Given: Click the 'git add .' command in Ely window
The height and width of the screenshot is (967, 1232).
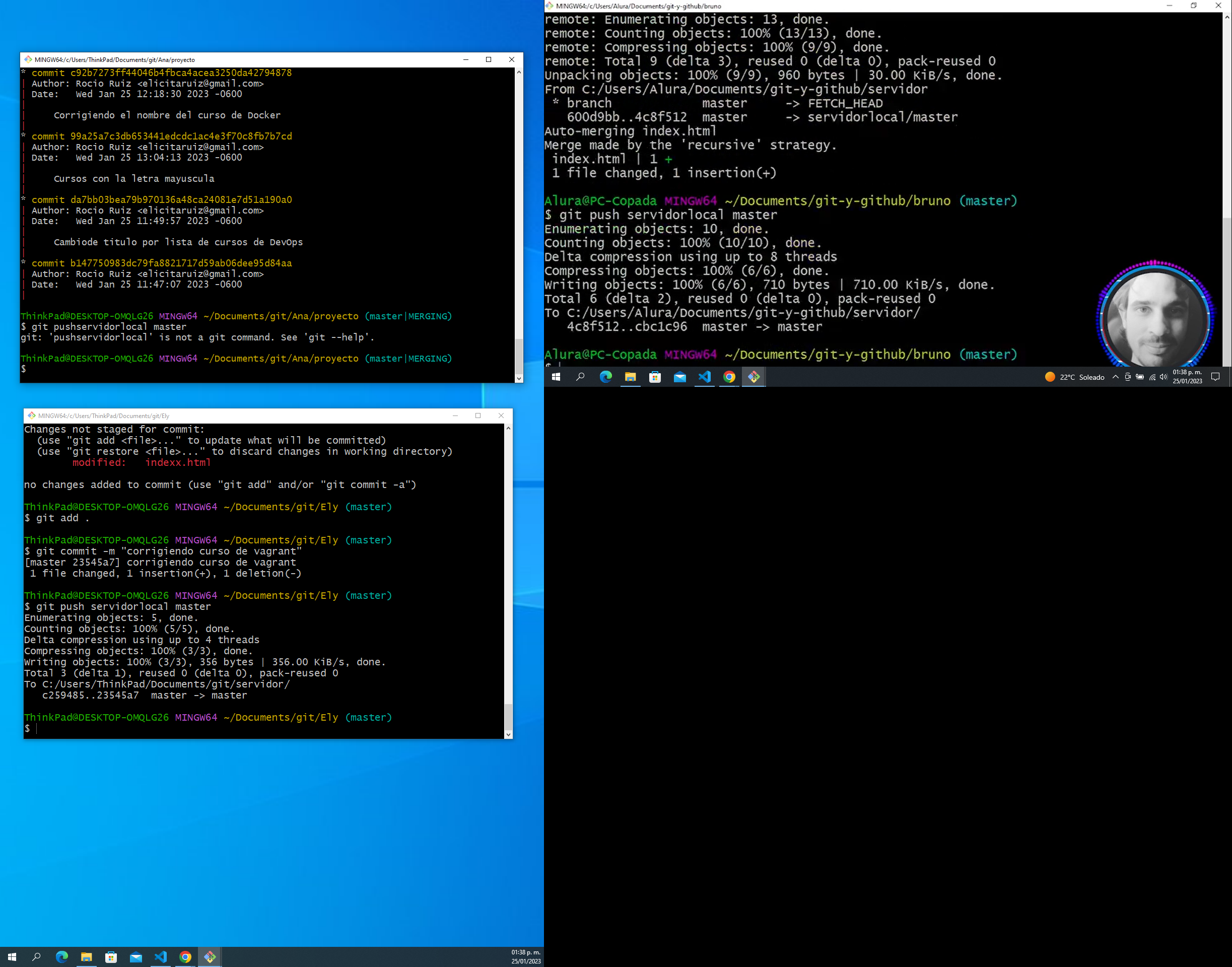Looking at the screenshot, I should [57, 518].
